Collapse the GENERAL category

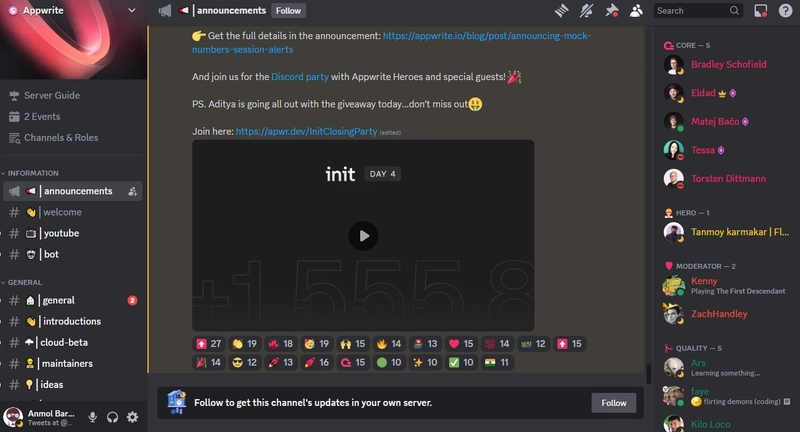tap(22, 282)
